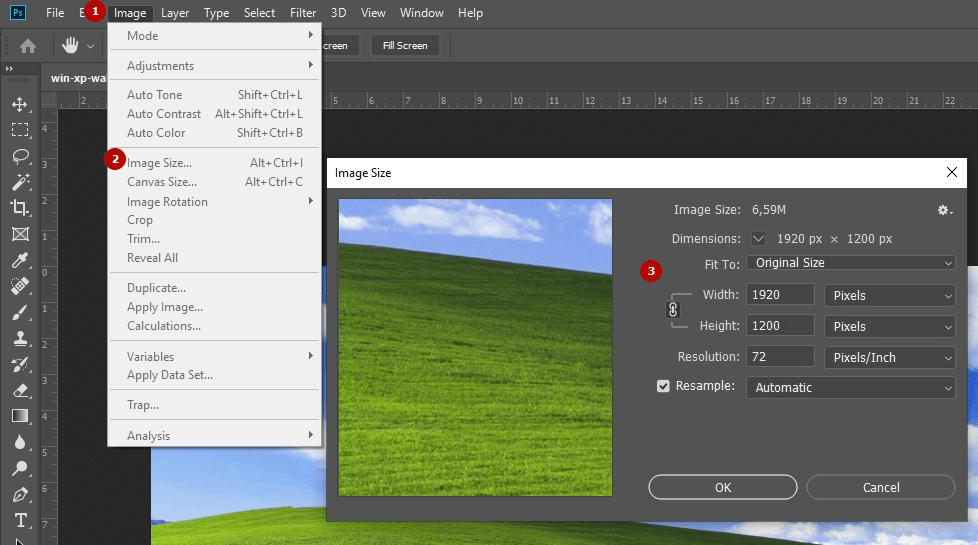This screenshot has height=545, width=978.
Task: Expand the Mode submenu
Action: point(215,36)
